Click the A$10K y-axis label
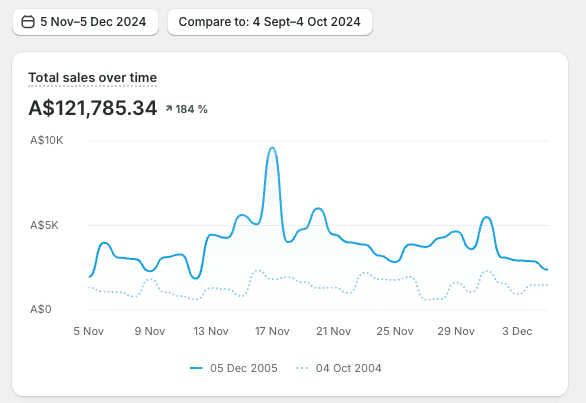The image size is (586, 403). point(47,141)
